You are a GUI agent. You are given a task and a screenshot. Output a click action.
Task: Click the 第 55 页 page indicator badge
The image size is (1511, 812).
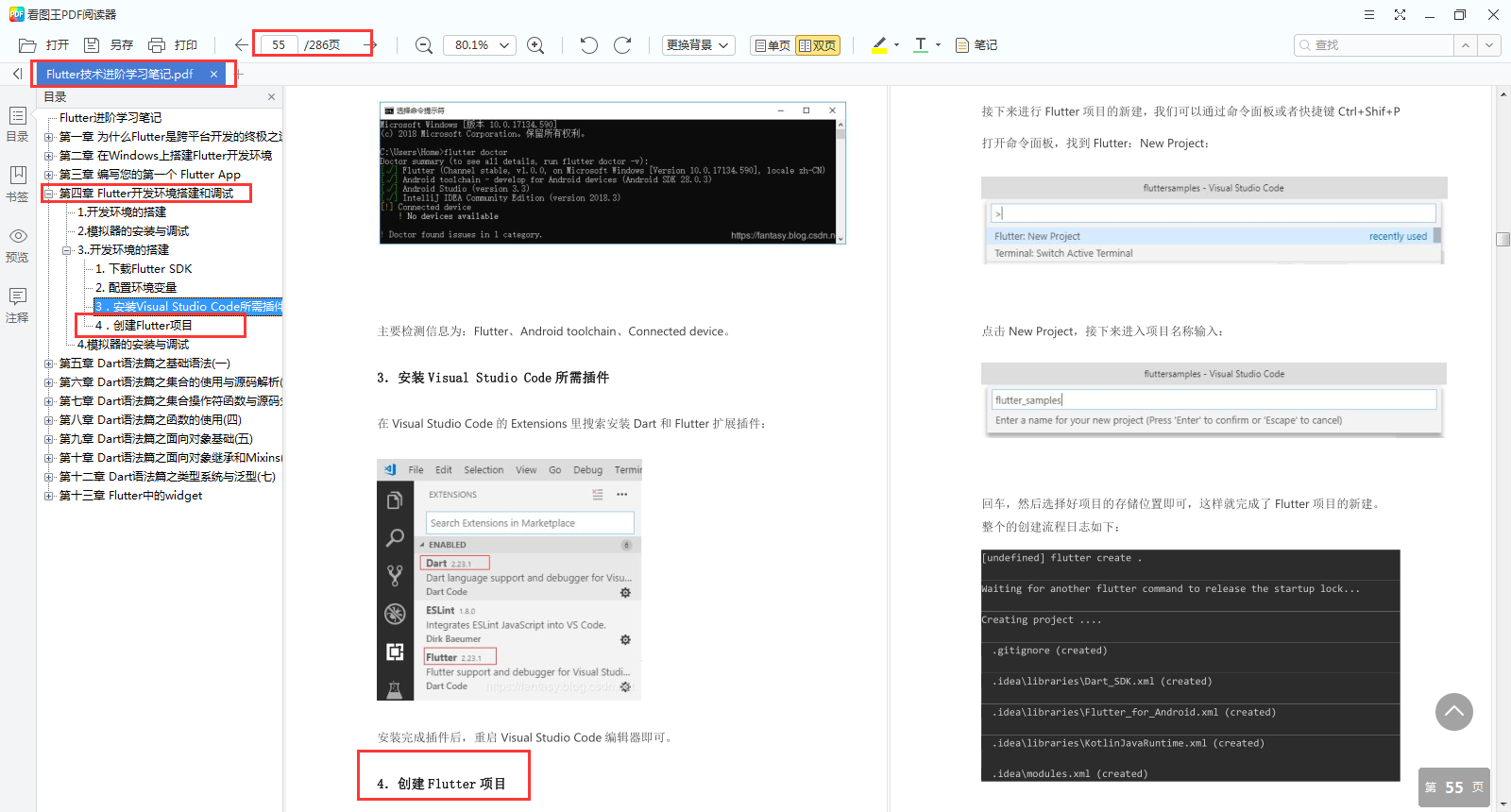[1454, 787]
